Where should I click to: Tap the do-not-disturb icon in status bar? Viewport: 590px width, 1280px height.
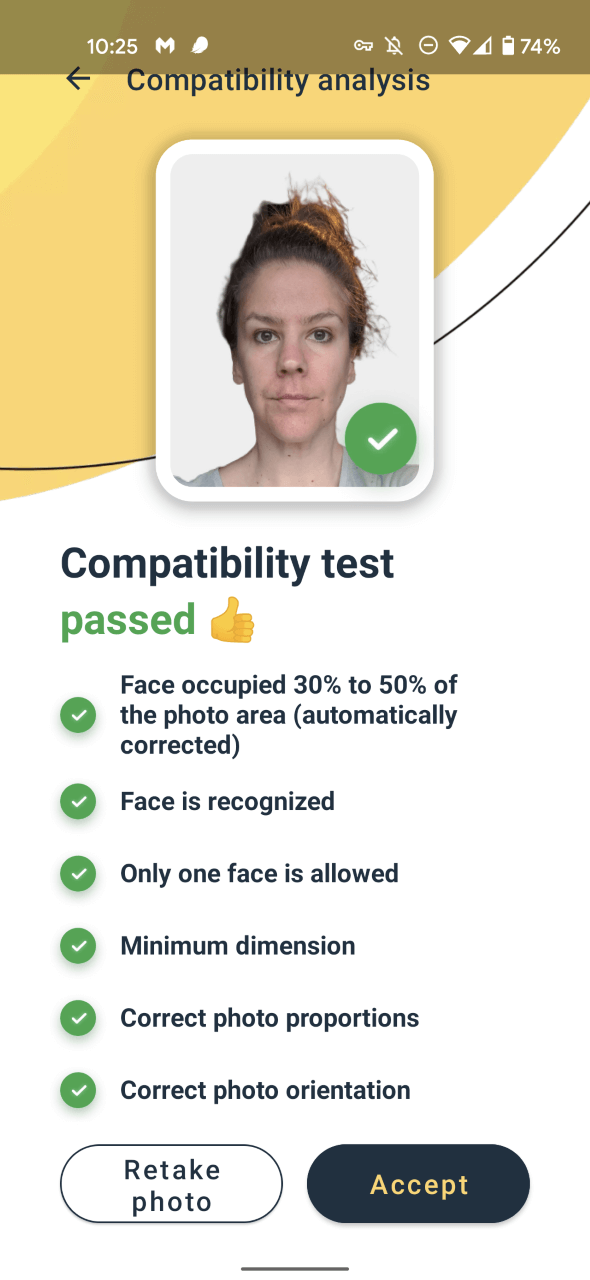click(x=428, y=46)
